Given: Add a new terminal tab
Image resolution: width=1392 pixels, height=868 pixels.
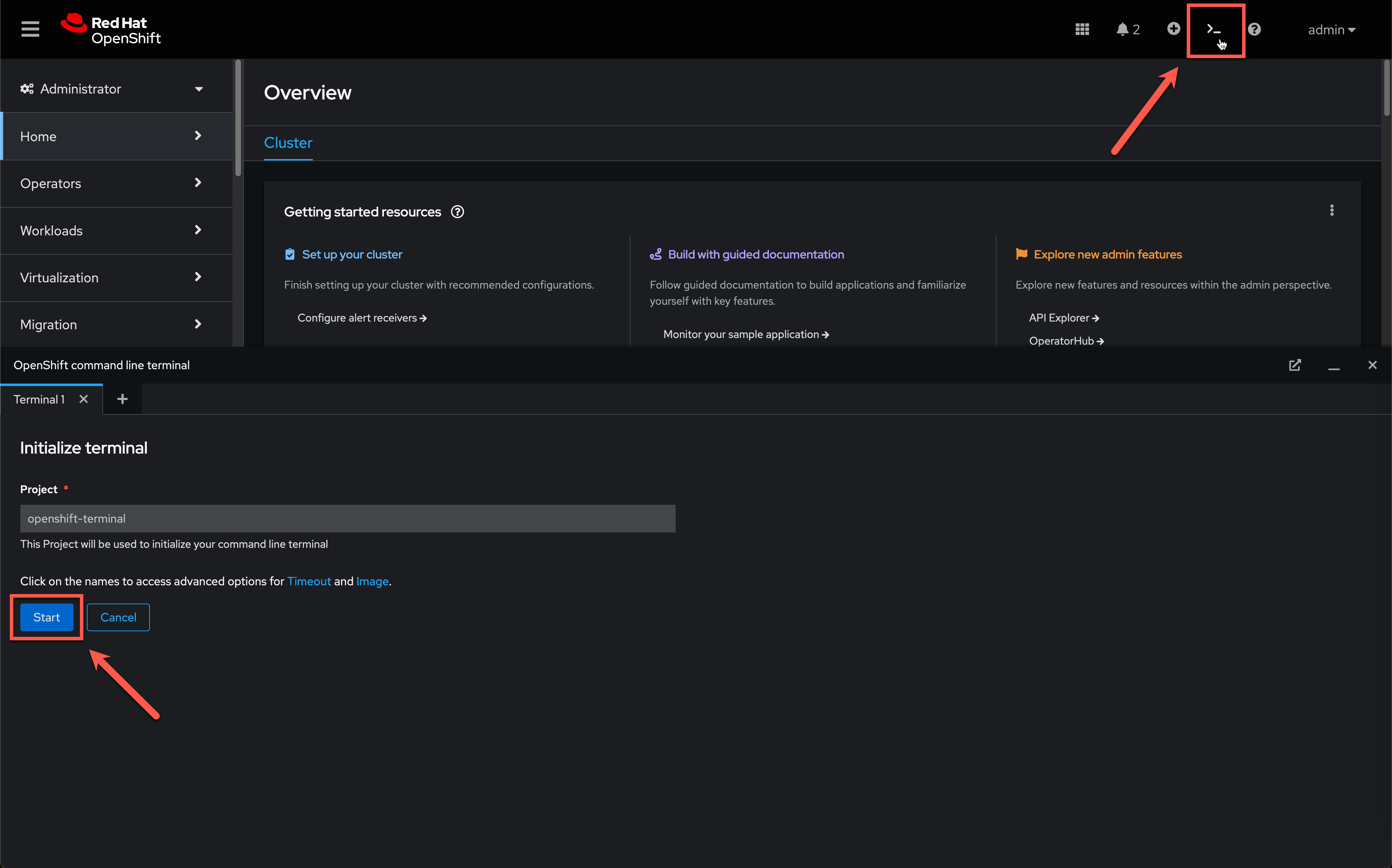Looking at the screenshot, I should 122,399.
